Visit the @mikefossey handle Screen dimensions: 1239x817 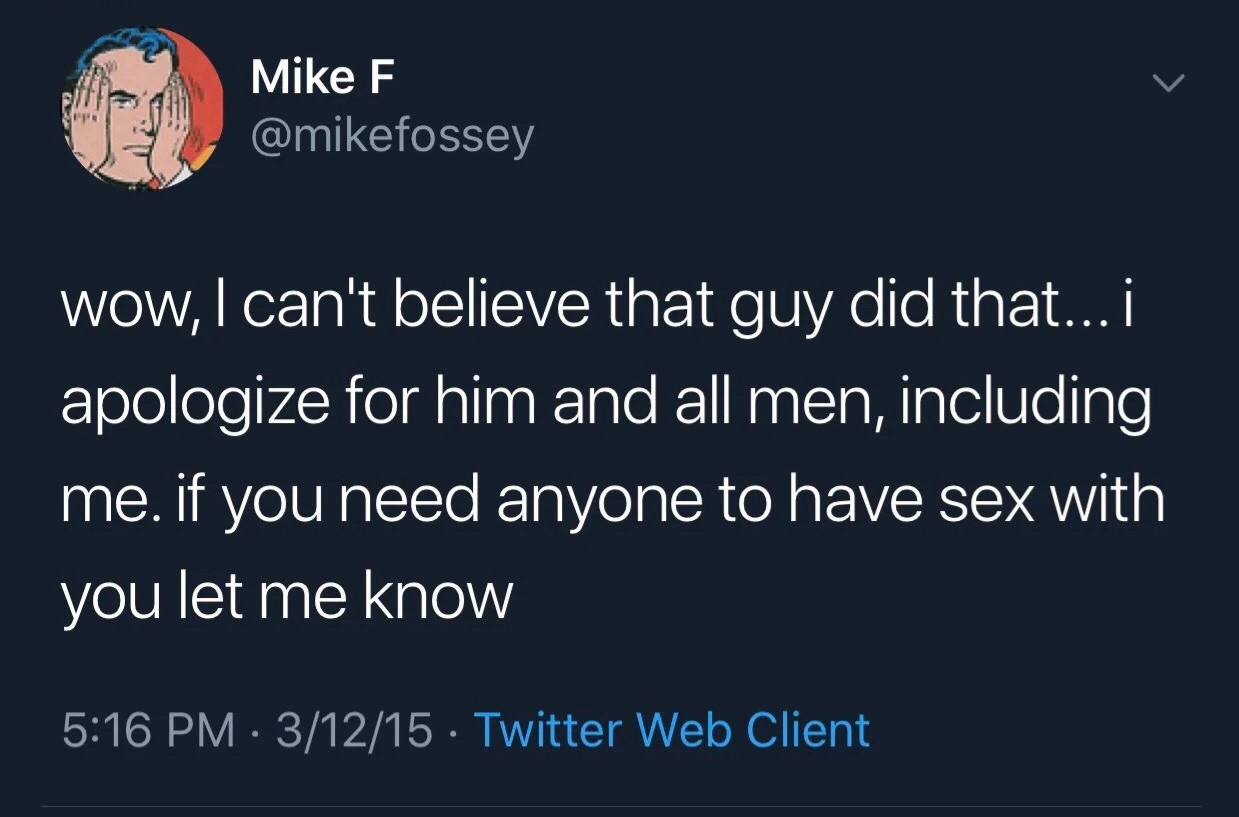(392, 136)
